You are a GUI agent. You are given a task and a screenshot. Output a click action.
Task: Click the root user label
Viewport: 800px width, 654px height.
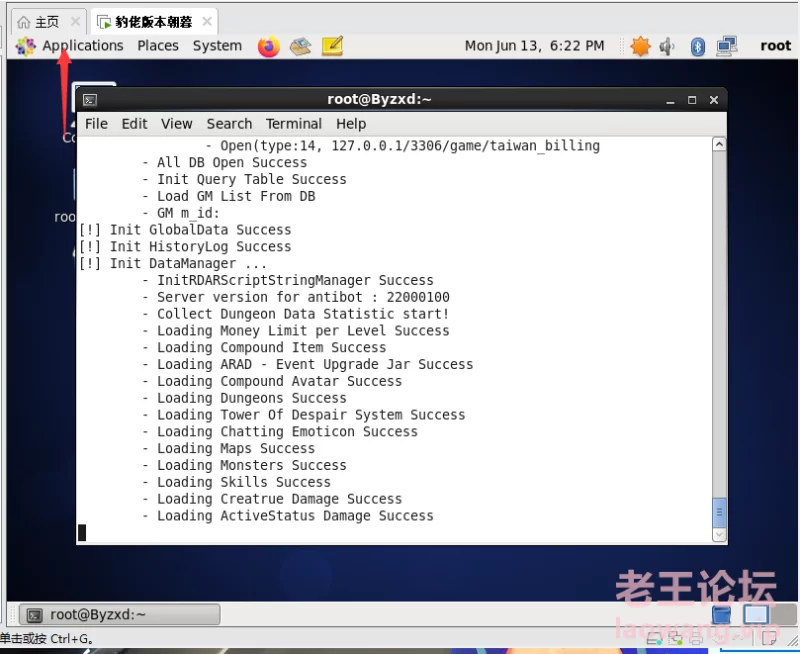(x=775, y=46)
